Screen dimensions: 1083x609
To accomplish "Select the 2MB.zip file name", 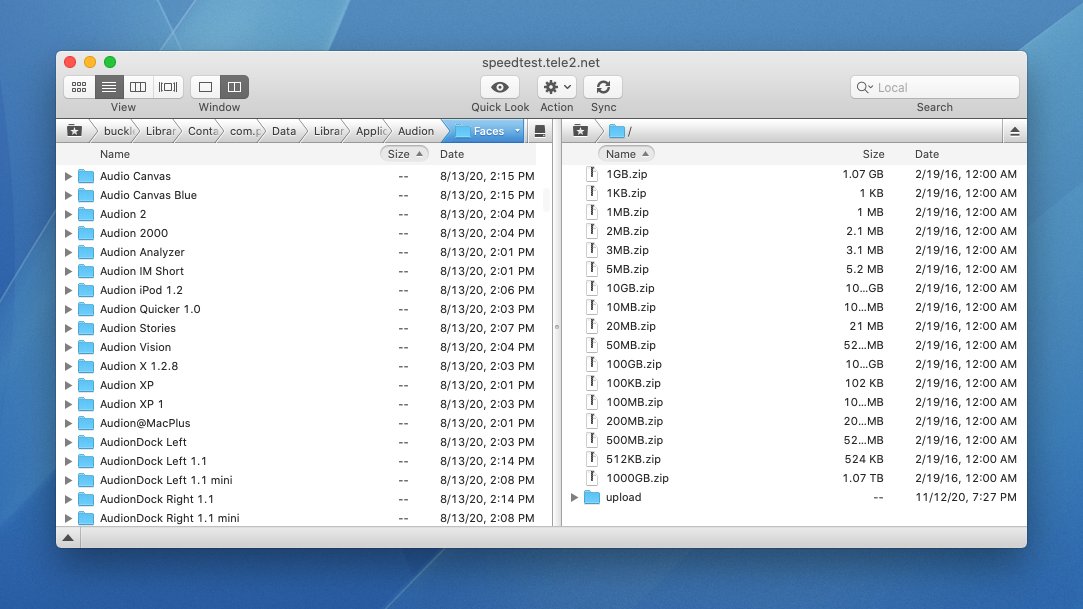I will (627, 231).
